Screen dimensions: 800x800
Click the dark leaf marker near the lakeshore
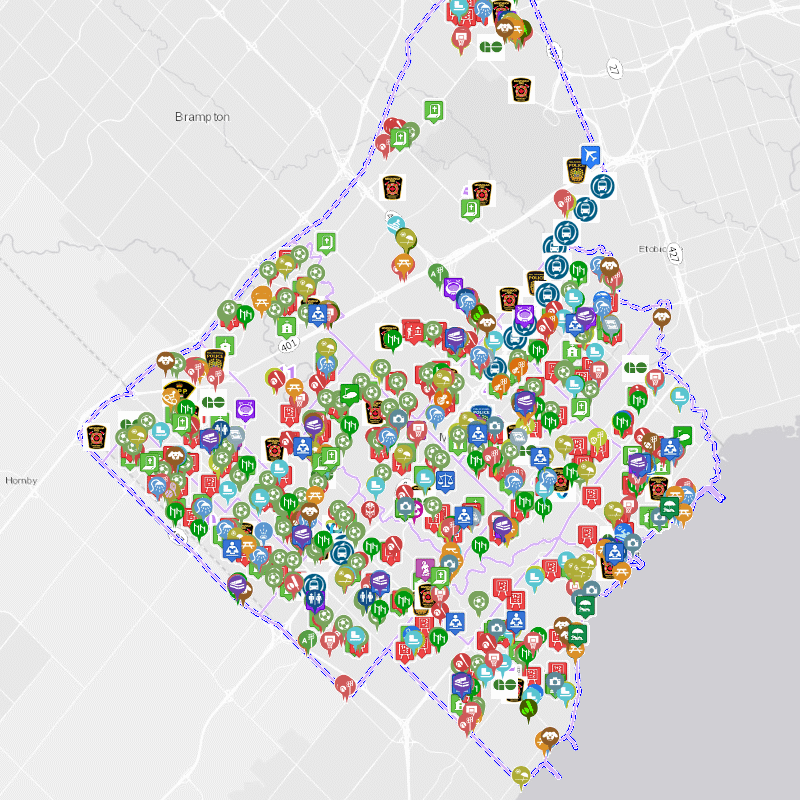[x=527, y=708]
